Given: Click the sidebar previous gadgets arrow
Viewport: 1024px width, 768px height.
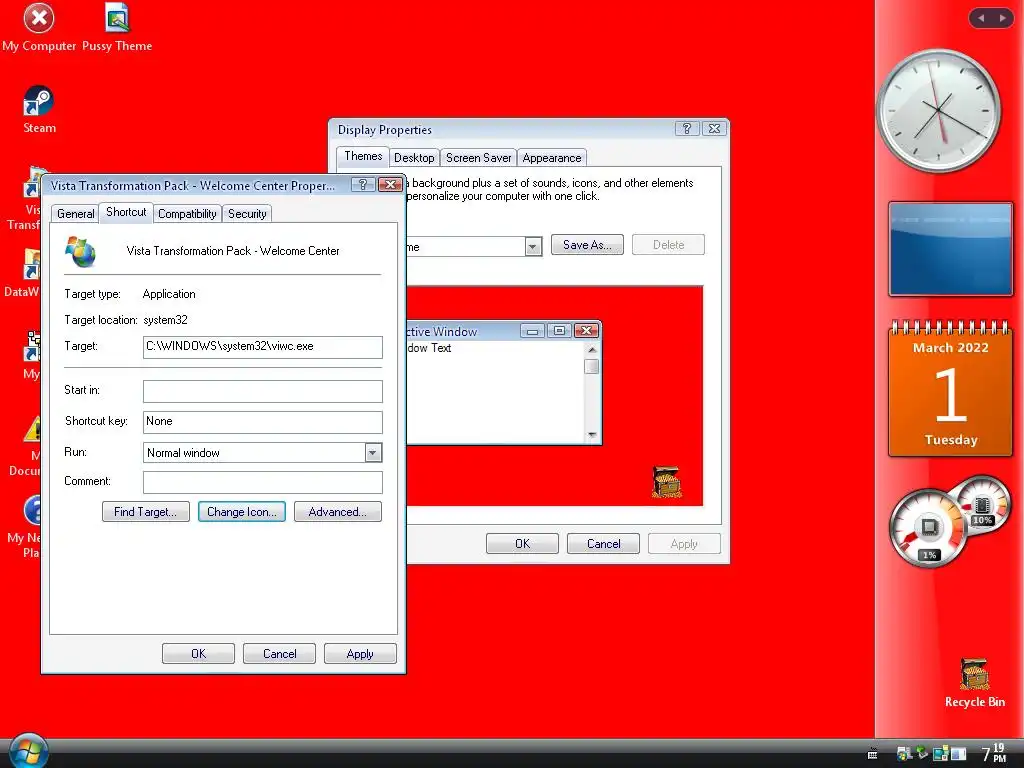Looking at the screenshot, I should 981,18.
